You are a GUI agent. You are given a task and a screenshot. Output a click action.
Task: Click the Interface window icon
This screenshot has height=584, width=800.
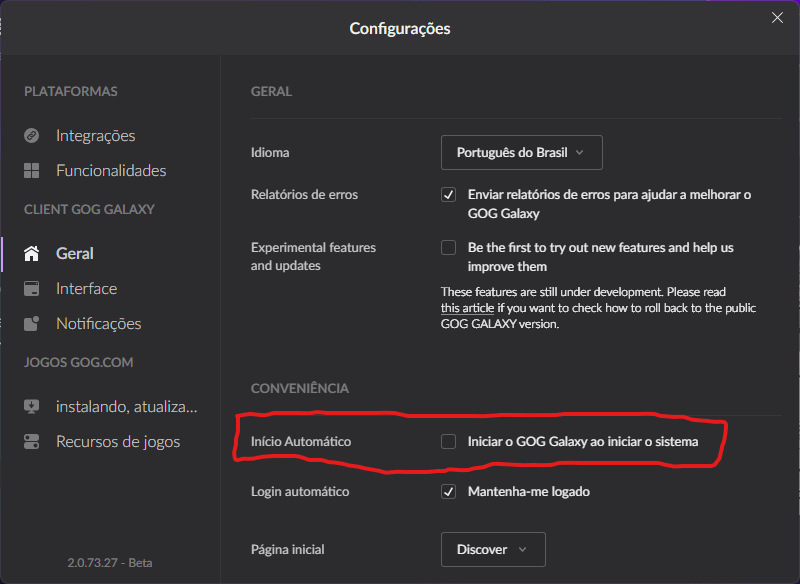(x=32, y=289)
